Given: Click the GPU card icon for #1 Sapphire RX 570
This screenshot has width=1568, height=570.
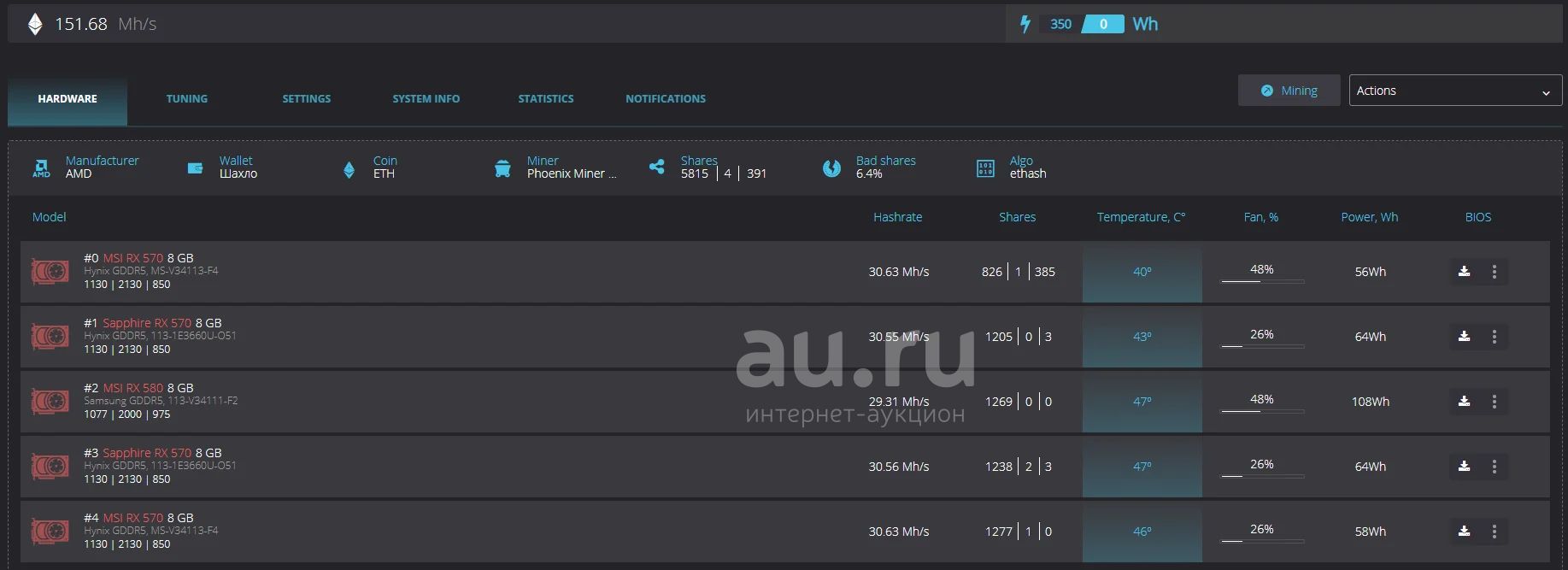Looking at the screenshot, I should 50,337.
